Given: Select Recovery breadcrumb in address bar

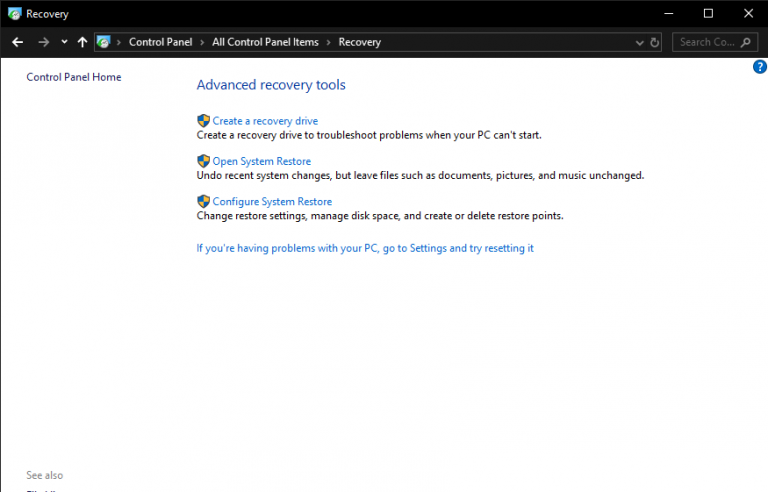Looking at the screenshot, I should tap(360, 42).
